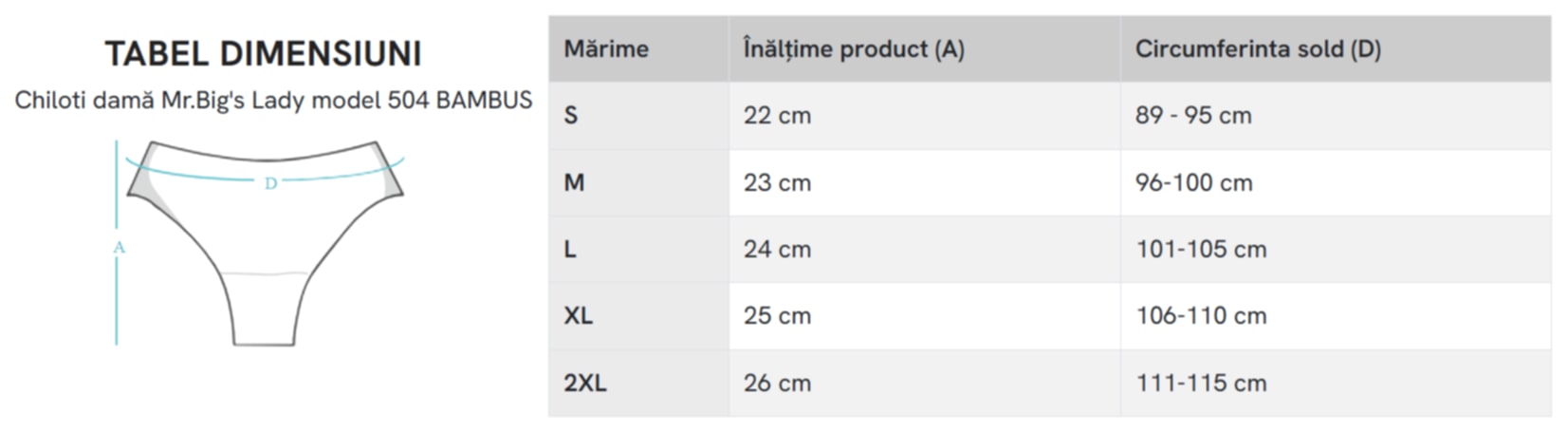Select the S size row label

(570, 116)
